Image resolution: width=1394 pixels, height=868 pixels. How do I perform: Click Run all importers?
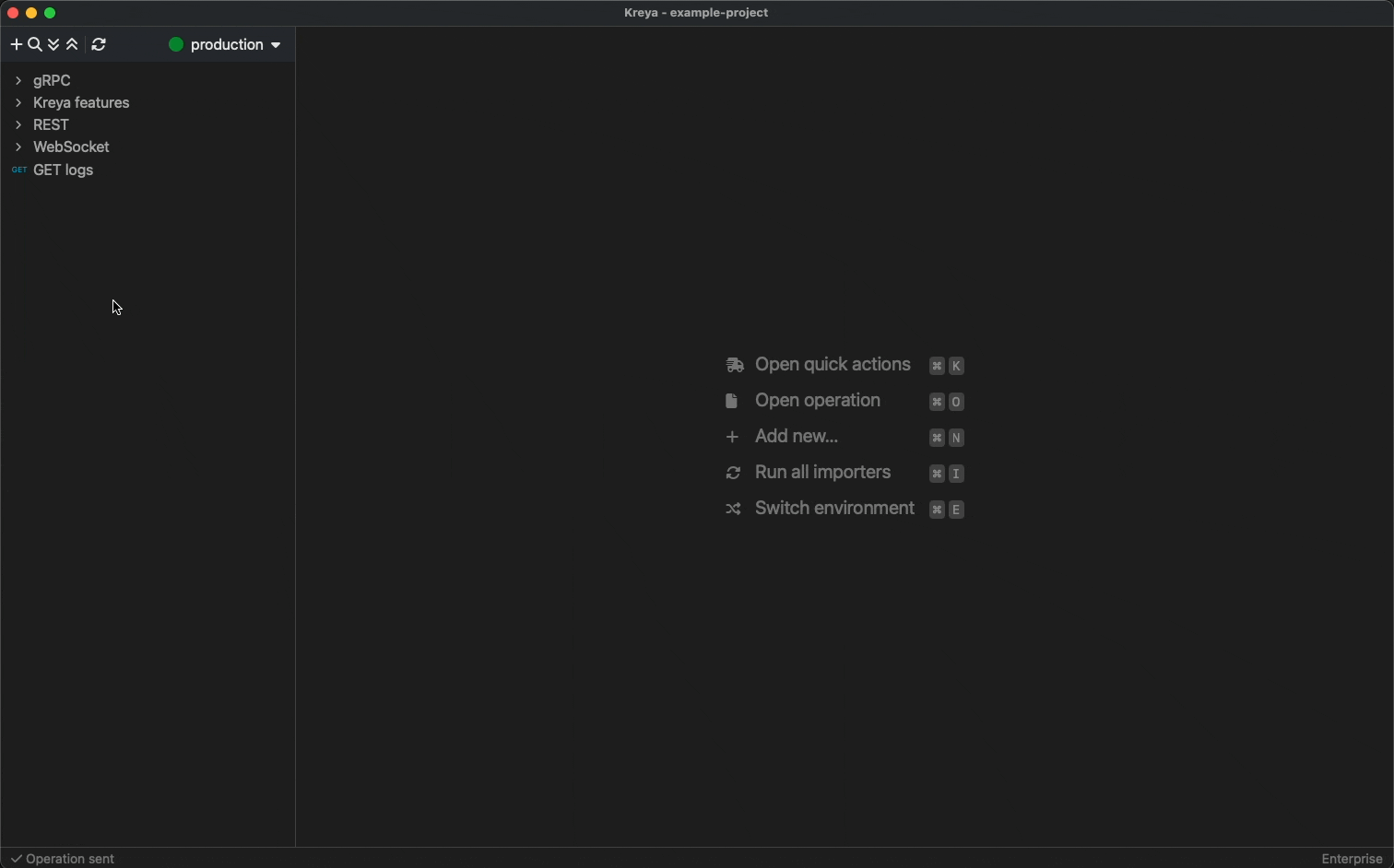[x=822, y=473]
